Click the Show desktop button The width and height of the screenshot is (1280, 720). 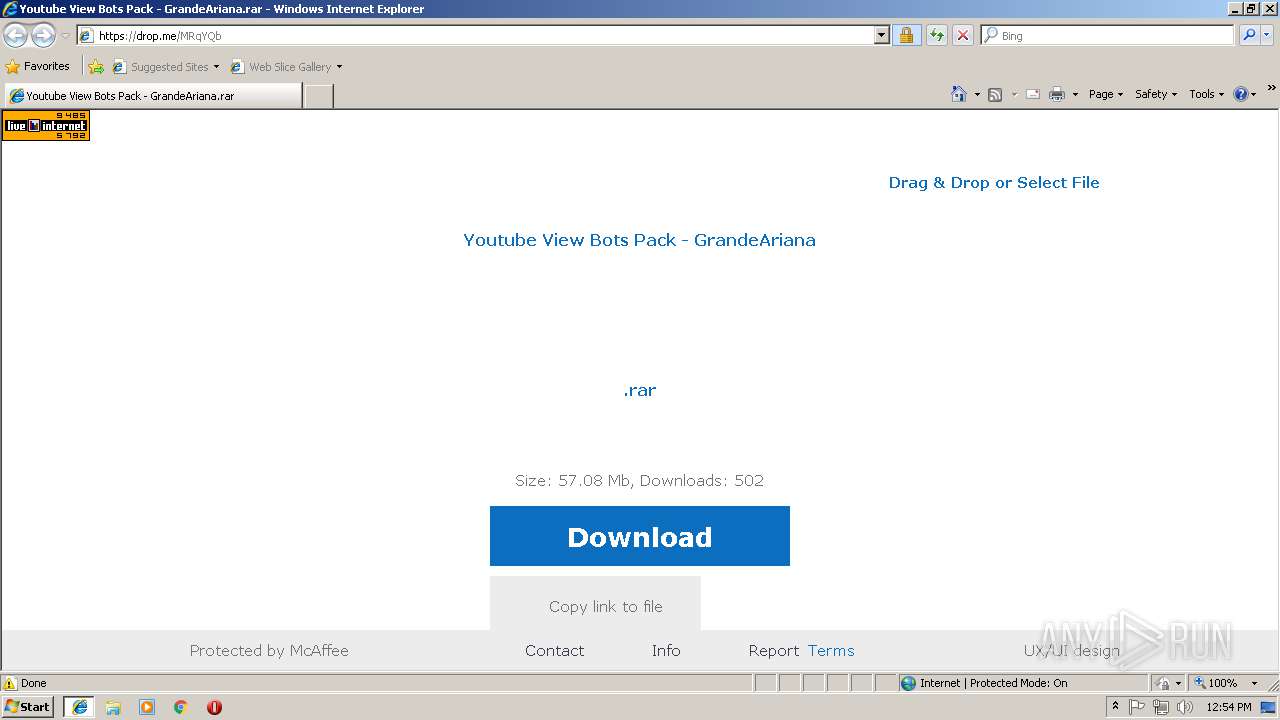click(x=1269, y=707)
